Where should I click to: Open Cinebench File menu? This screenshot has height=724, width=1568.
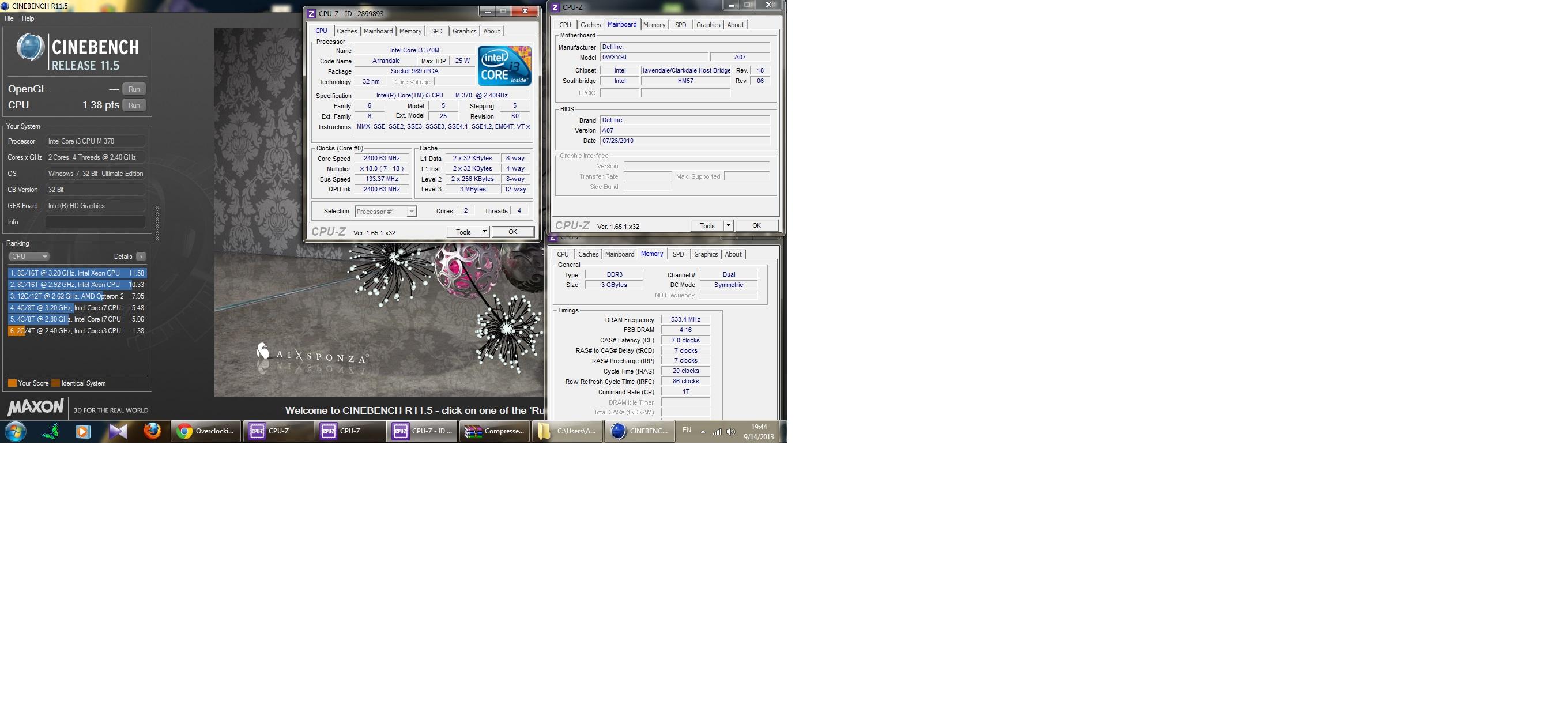(x=9, y=18)
